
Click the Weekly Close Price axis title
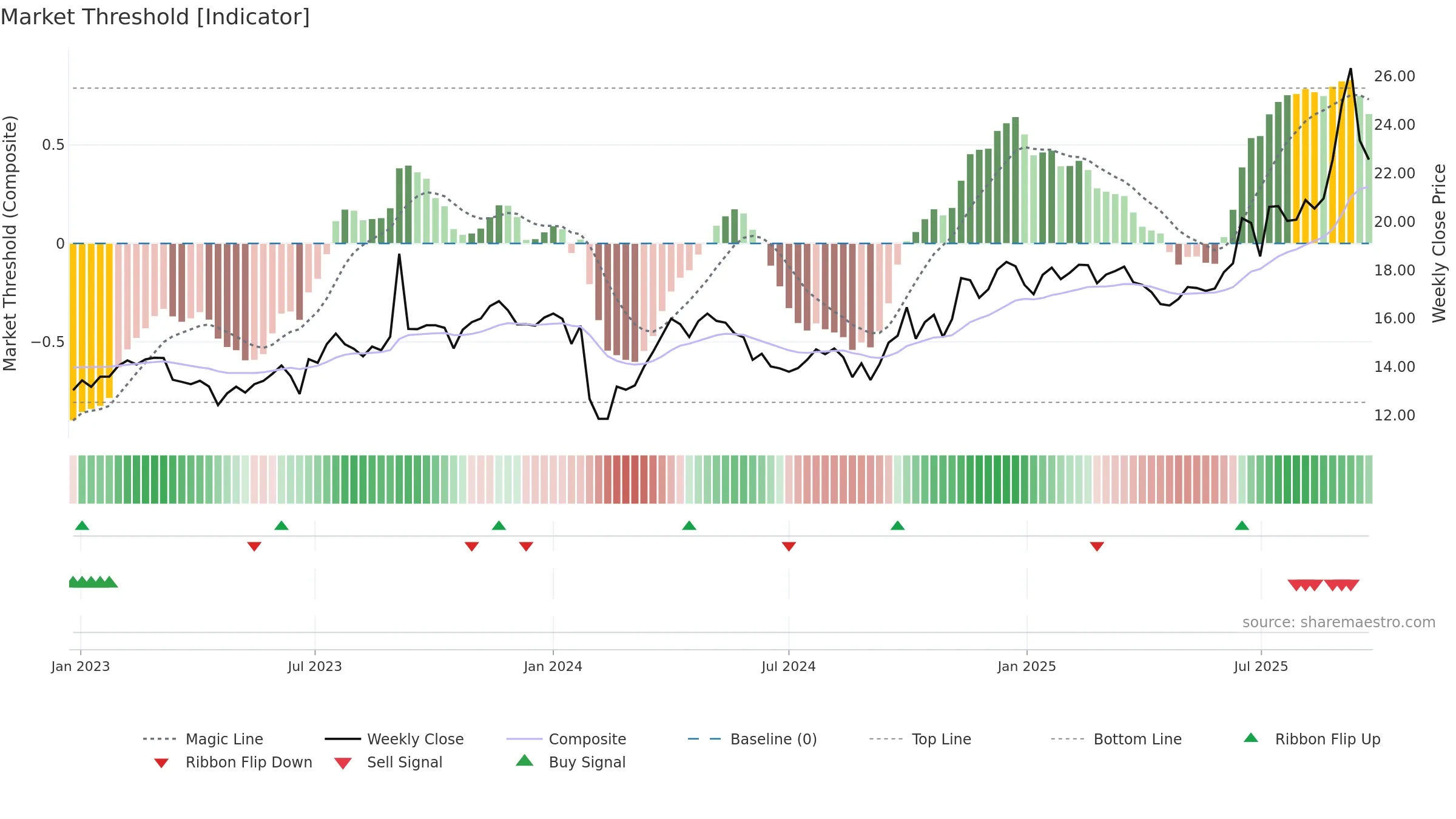pos(1439,243)
